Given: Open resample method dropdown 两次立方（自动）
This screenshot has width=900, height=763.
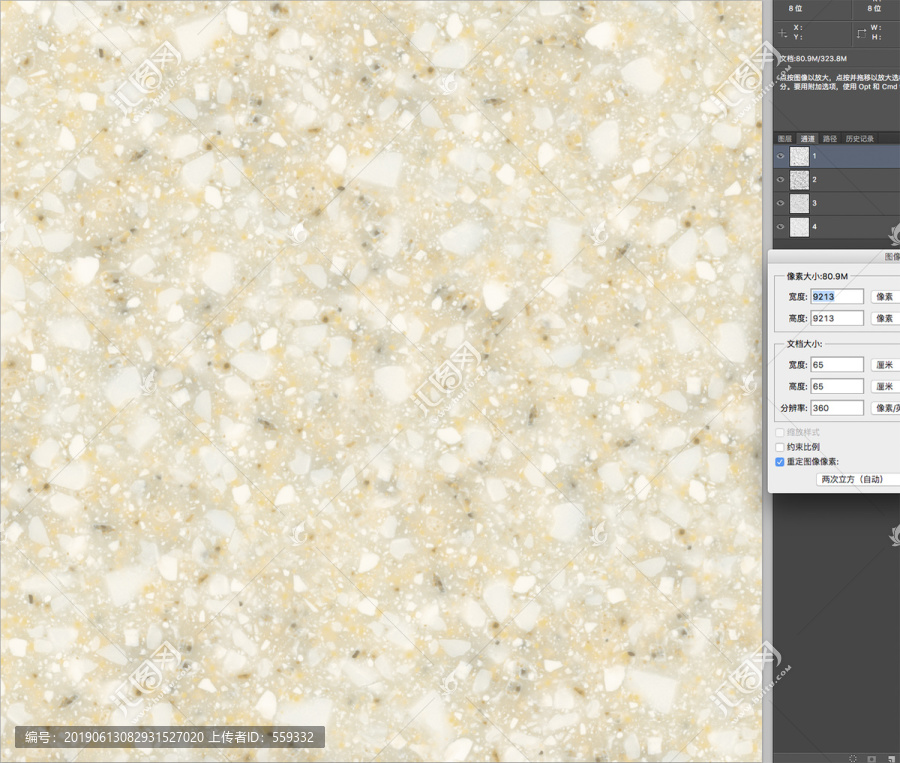Looking at the screenshot, I should [858, 479].
